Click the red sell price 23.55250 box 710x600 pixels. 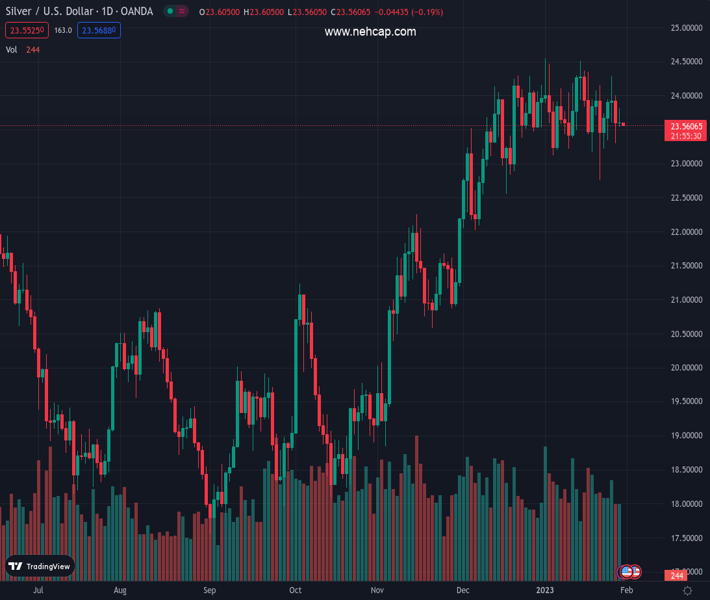point(26,30)
